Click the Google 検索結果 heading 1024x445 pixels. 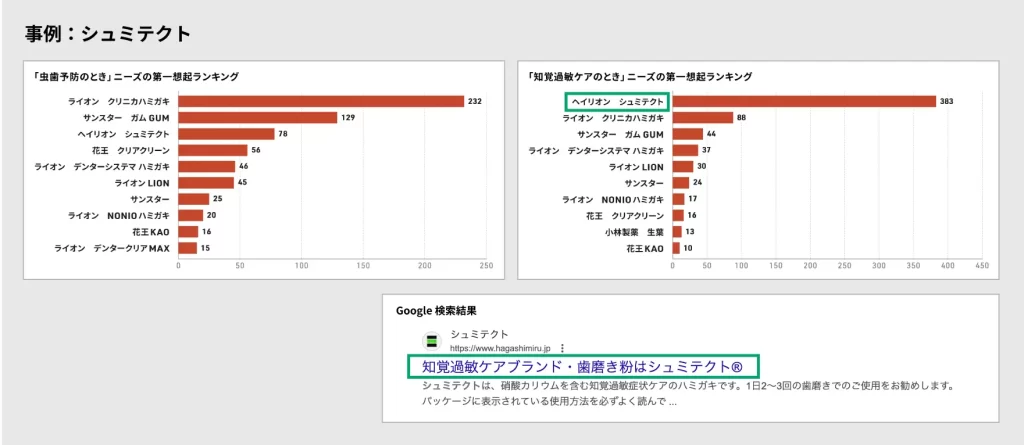(x=440, y=310)
